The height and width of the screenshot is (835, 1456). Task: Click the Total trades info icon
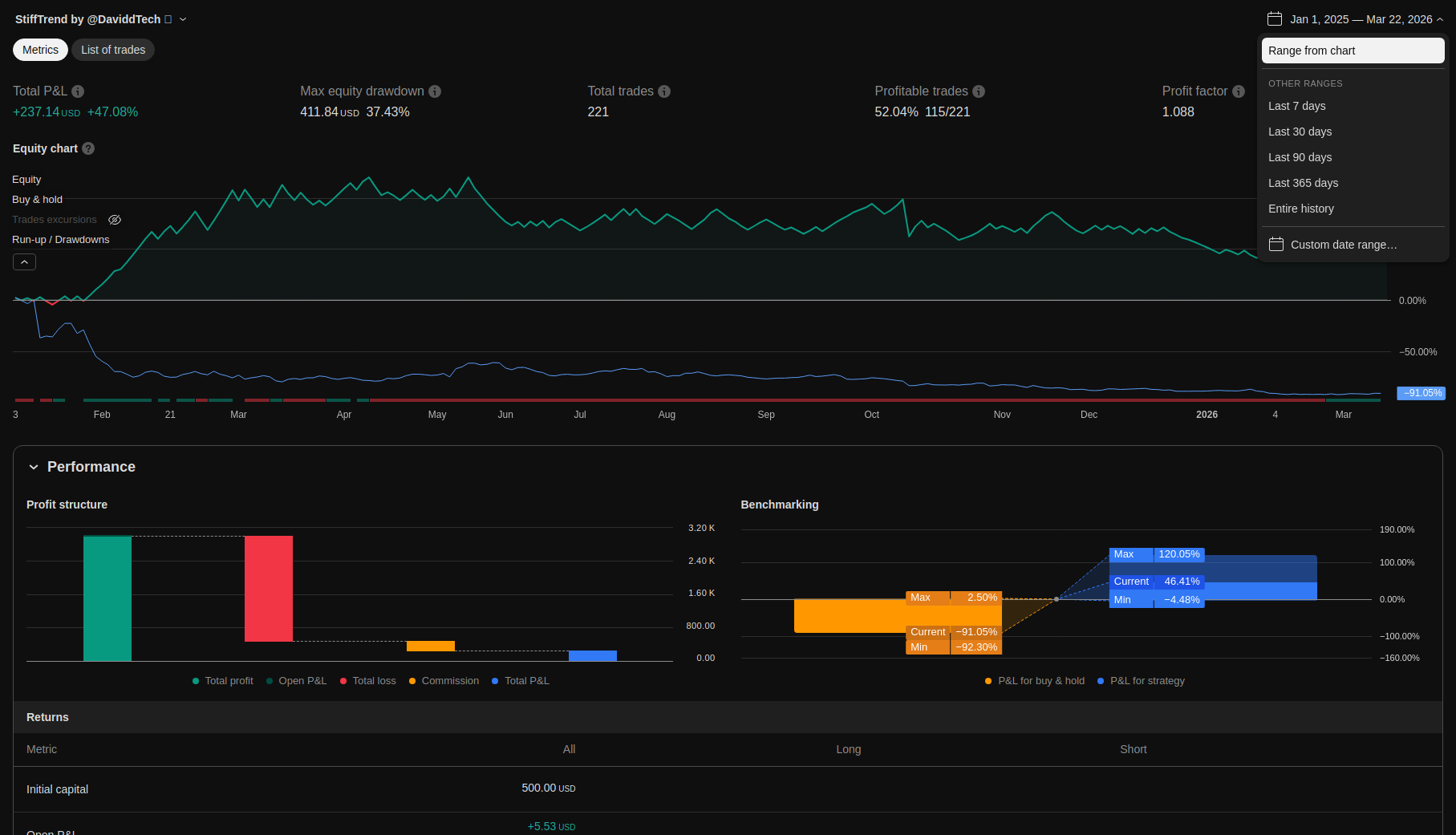tap(664, 91)
